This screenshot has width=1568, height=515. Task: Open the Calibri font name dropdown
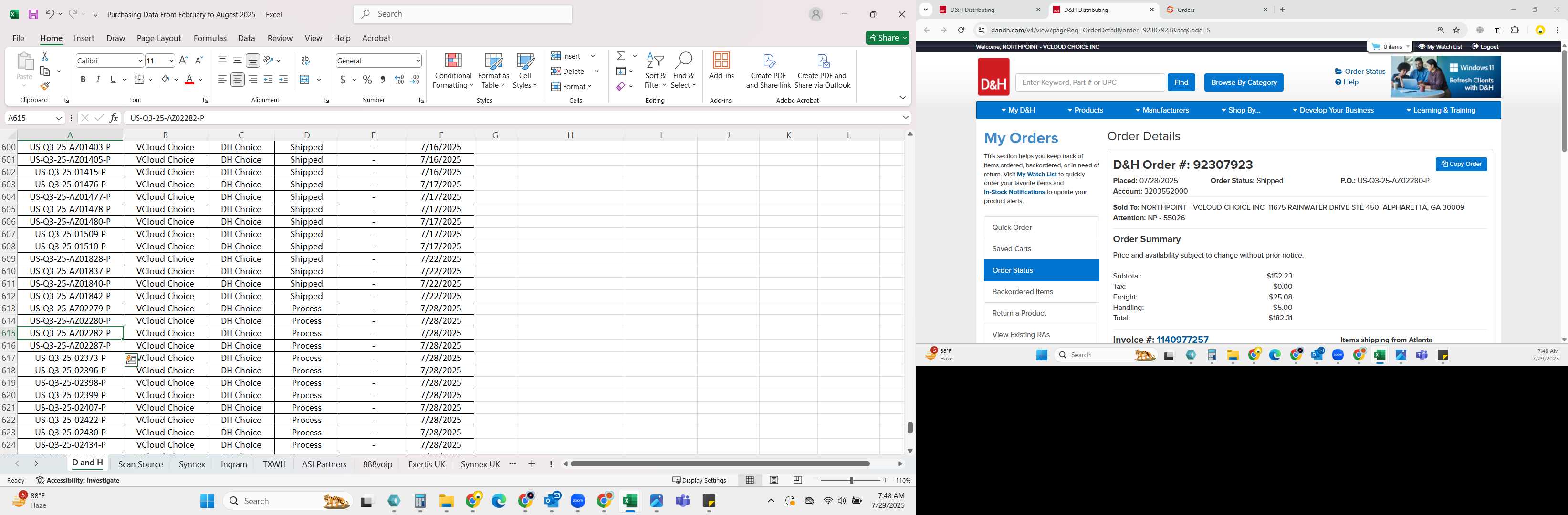(x=140, y=61)
